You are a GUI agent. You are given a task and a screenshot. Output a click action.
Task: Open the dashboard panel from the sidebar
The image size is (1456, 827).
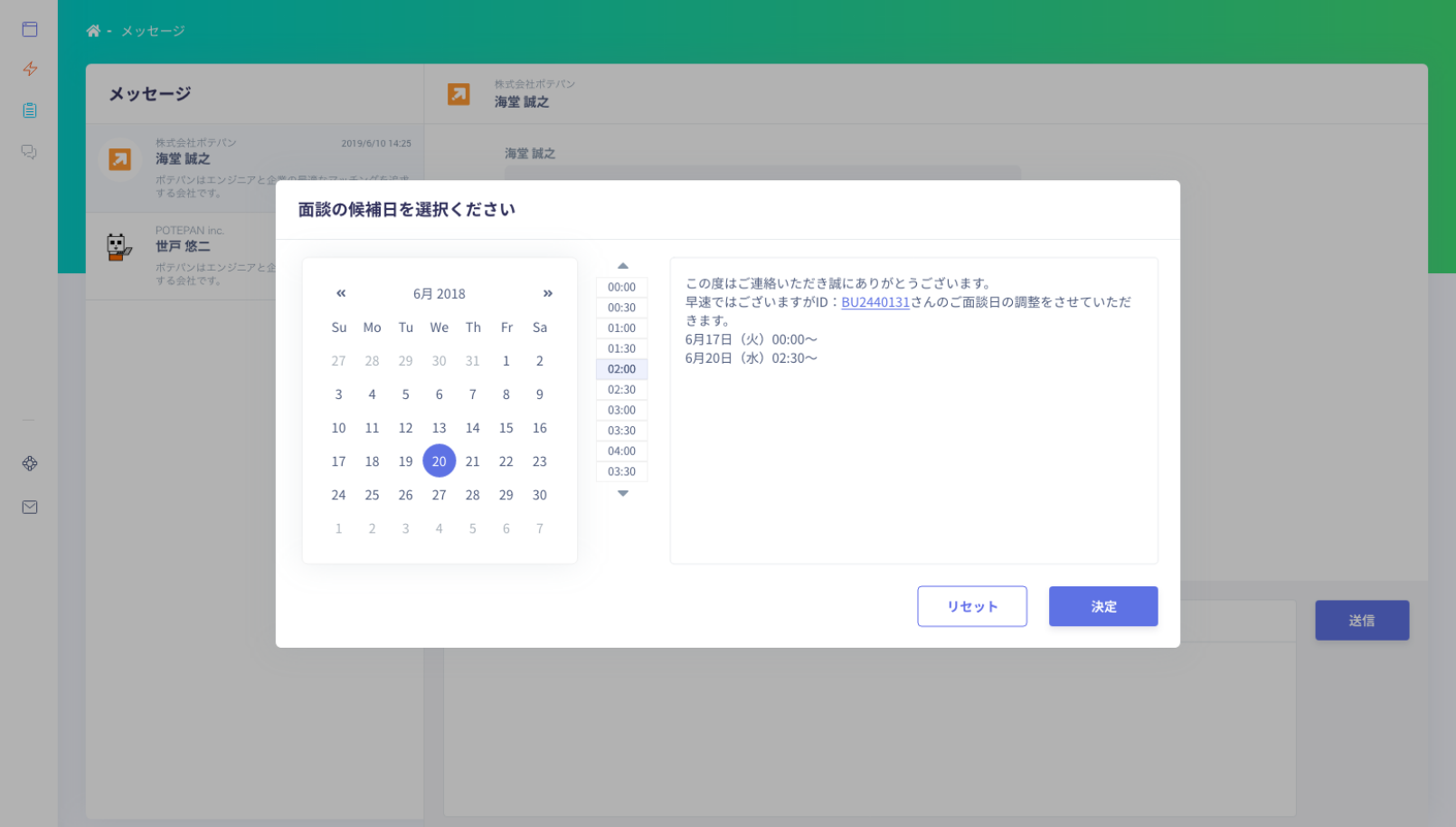29,28
